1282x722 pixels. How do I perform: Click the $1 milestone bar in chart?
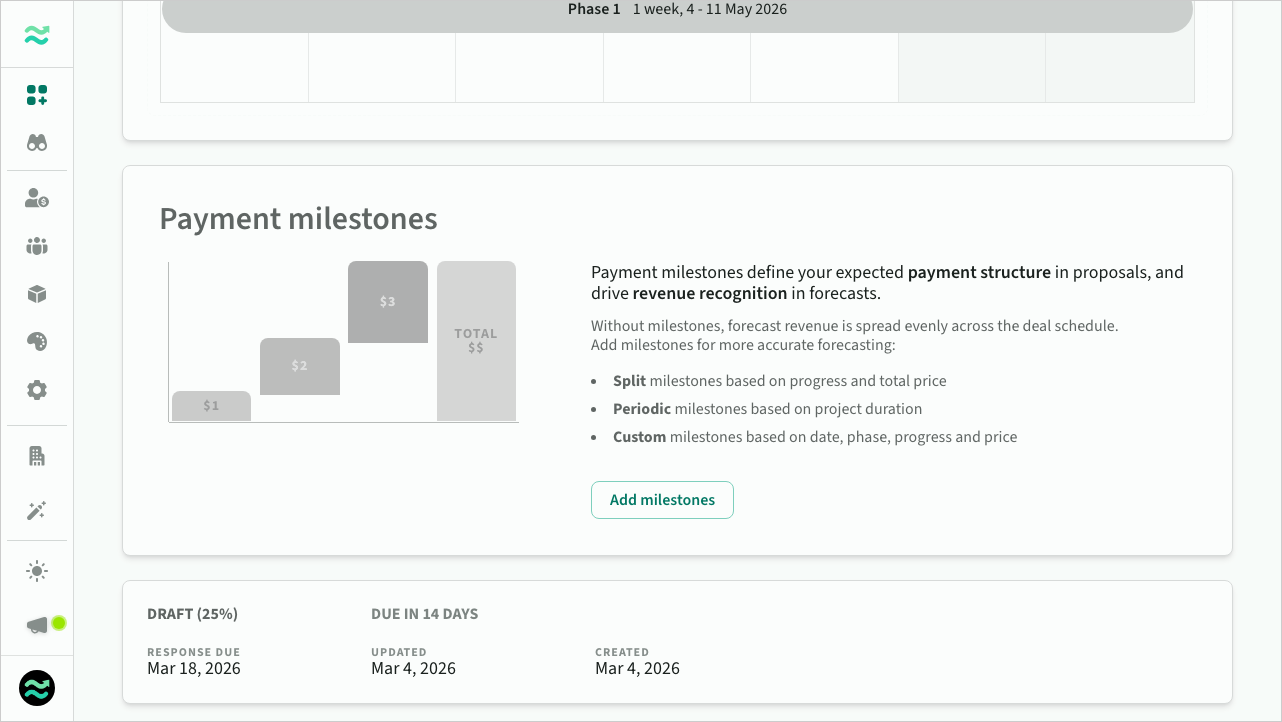coord(211,406)
